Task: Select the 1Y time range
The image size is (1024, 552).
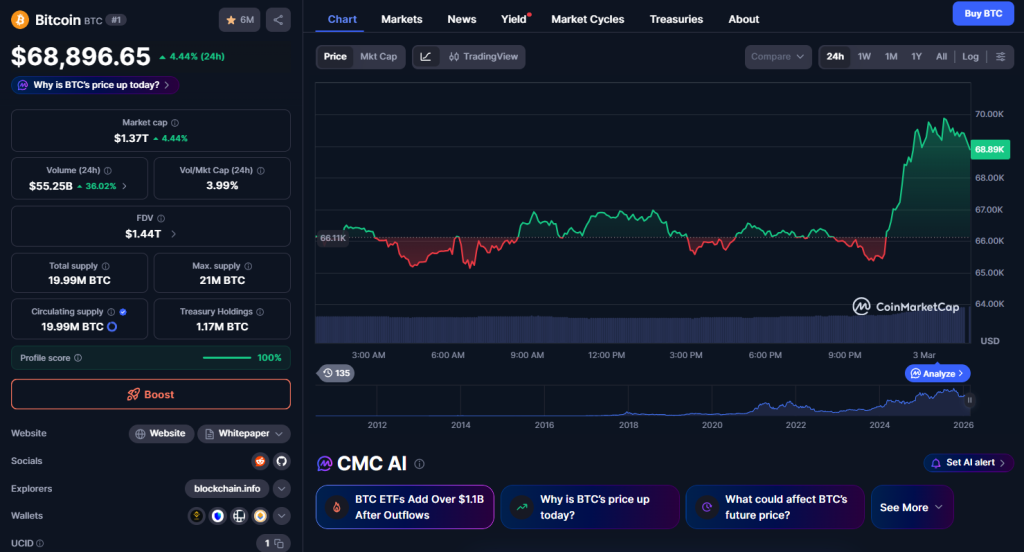Action: click(916, 57)
